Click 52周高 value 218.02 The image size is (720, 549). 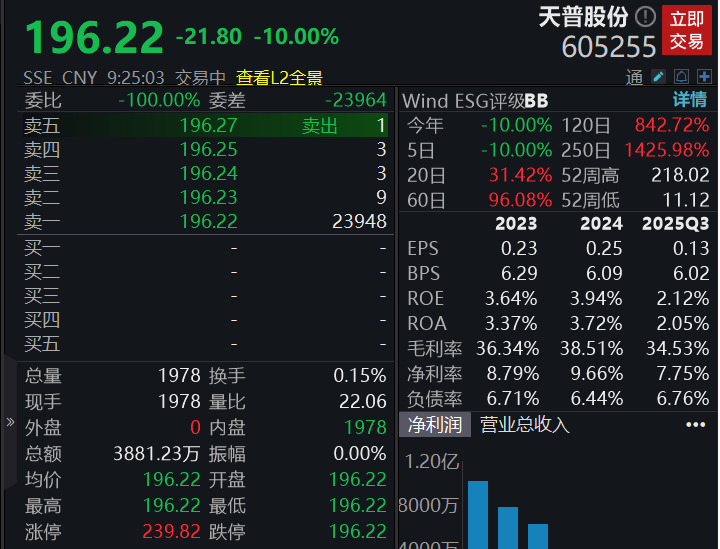click(x=681, y=175)
